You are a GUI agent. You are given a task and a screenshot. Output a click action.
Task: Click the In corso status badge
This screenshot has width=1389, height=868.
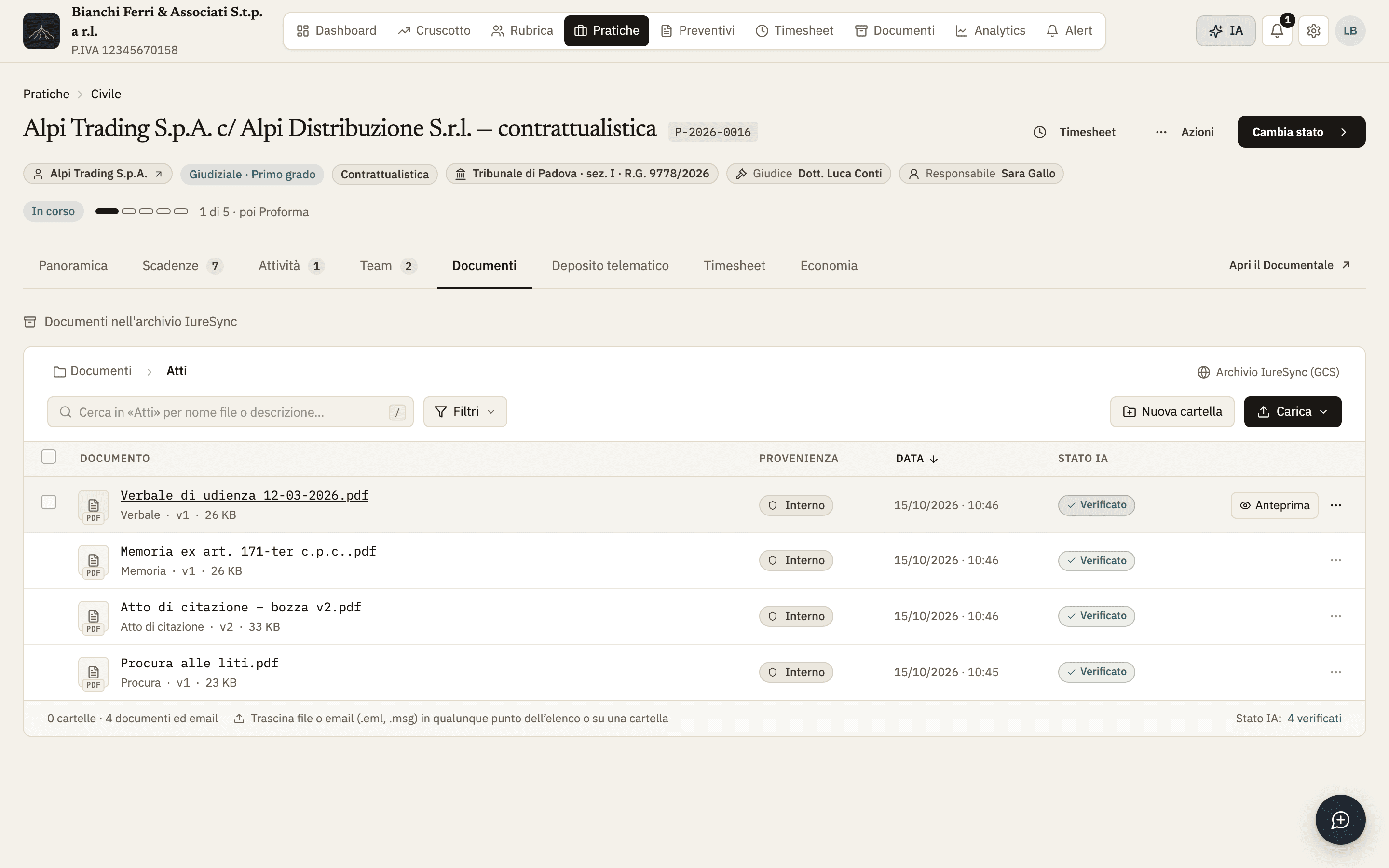pyautogui.click(x=54, y=211)
